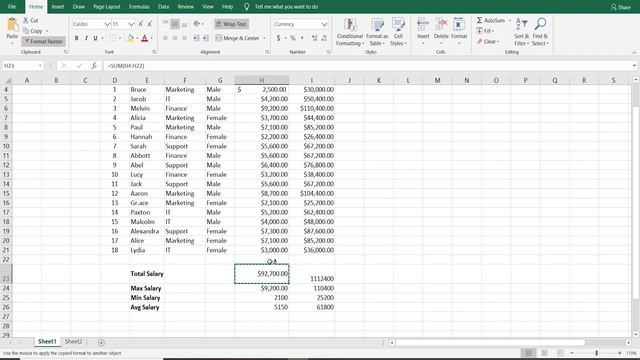
Task: Click the Format cells icon
Action: [x=459, y=24]
